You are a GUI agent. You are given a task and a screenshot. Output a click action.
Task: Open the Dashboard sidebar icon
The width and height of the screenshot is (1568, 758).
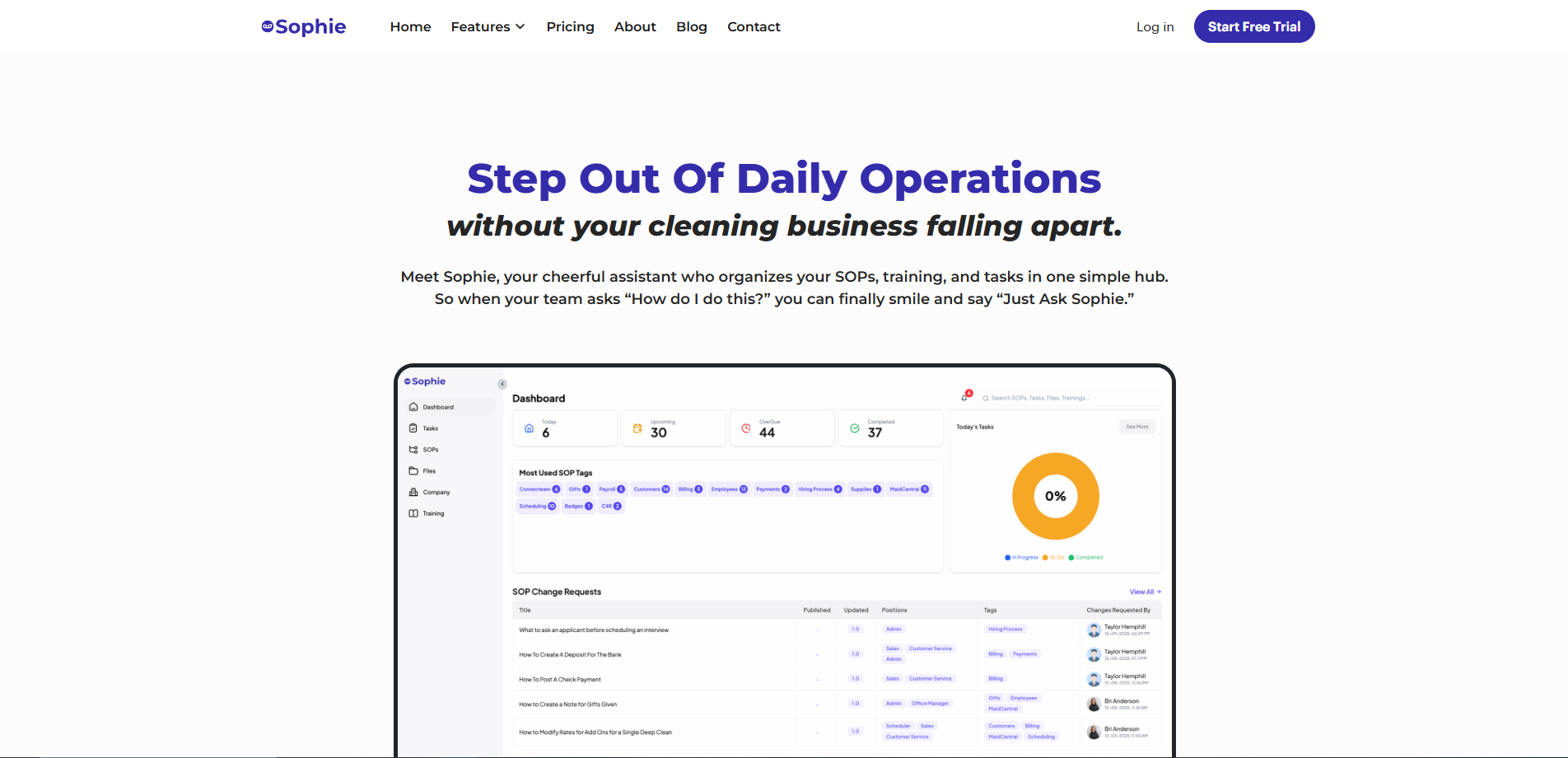(x=413, y=407)
